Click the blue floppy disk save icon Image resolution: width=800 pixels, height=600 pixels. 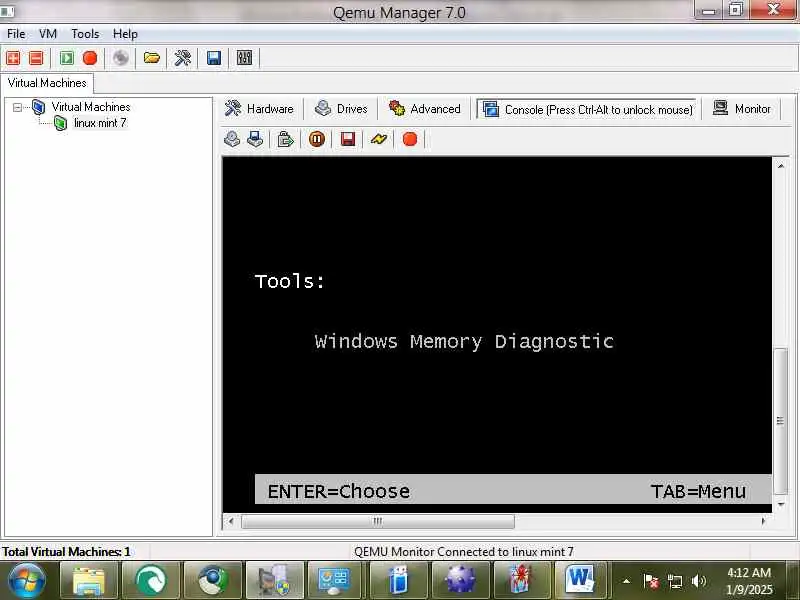pyautogui.click(x=214, y=58)
